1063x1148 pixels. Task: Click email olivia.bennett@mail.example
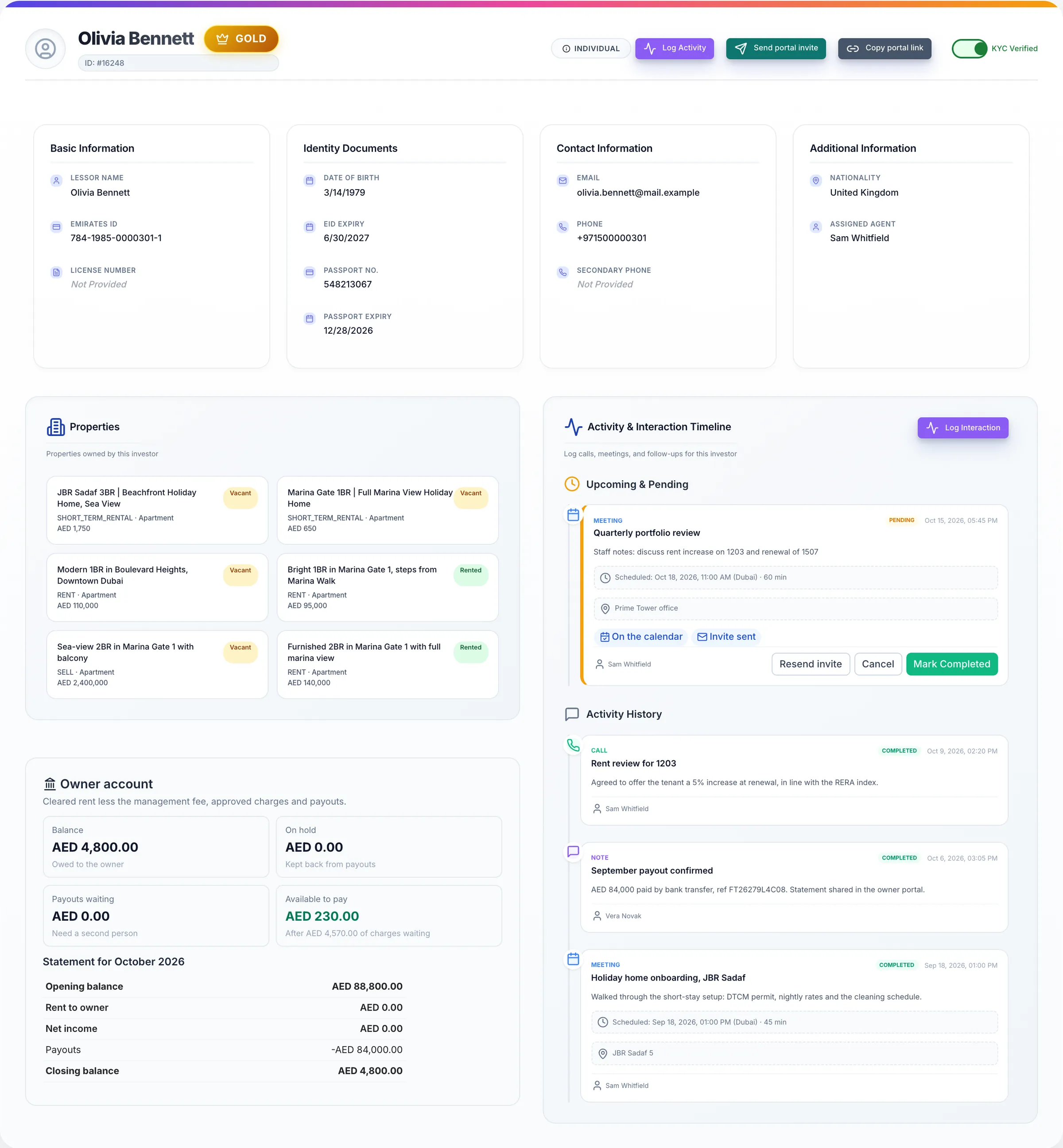638,192
